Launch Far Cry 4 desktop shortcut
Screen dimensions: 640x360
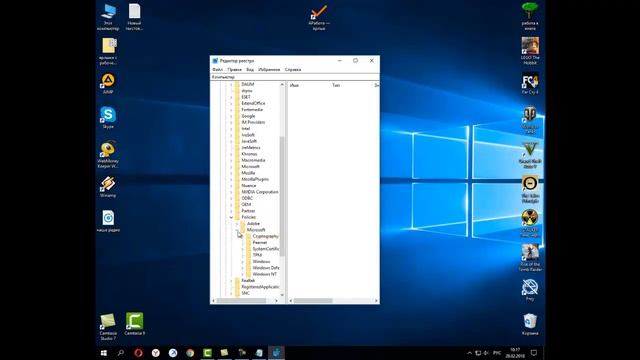[530, 84]
